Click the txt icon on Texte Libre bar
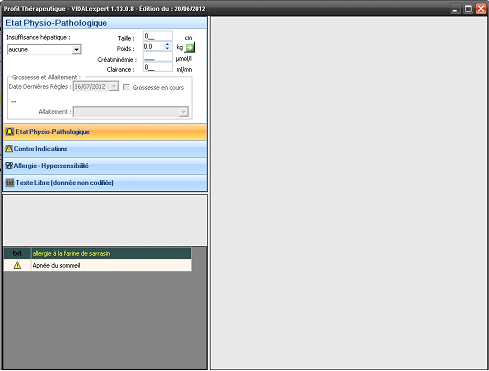Screen dimensions: 489x371 tap(10, 183)
